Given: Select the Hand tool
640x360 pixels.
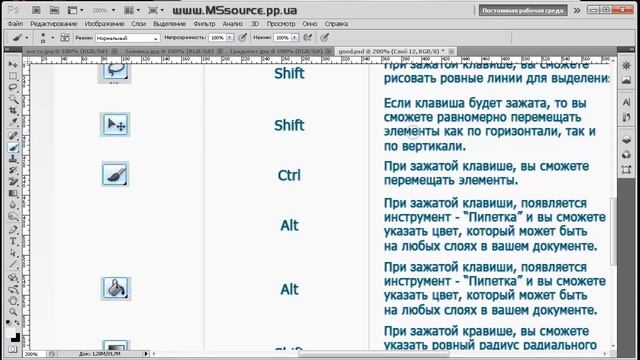Looking at the screenshot, I should coord(13,301).
